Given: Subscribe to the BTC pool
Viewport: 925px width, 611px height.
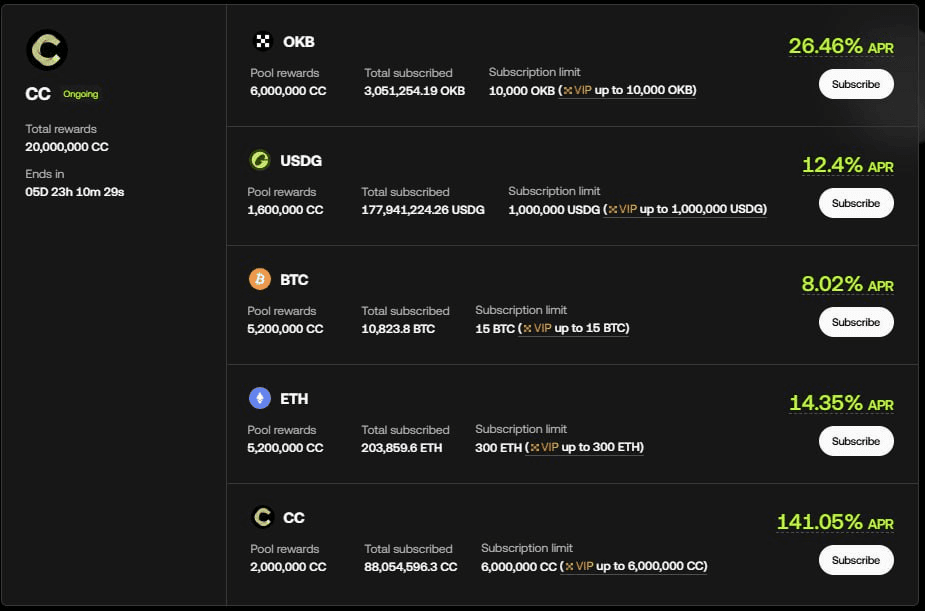Looking at the screenshot, I should click(856, 322).
